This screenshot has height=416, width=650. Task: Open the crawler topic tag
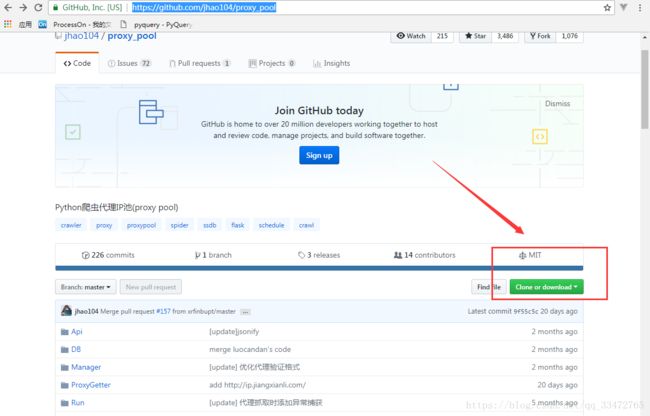tap(71, 225)
